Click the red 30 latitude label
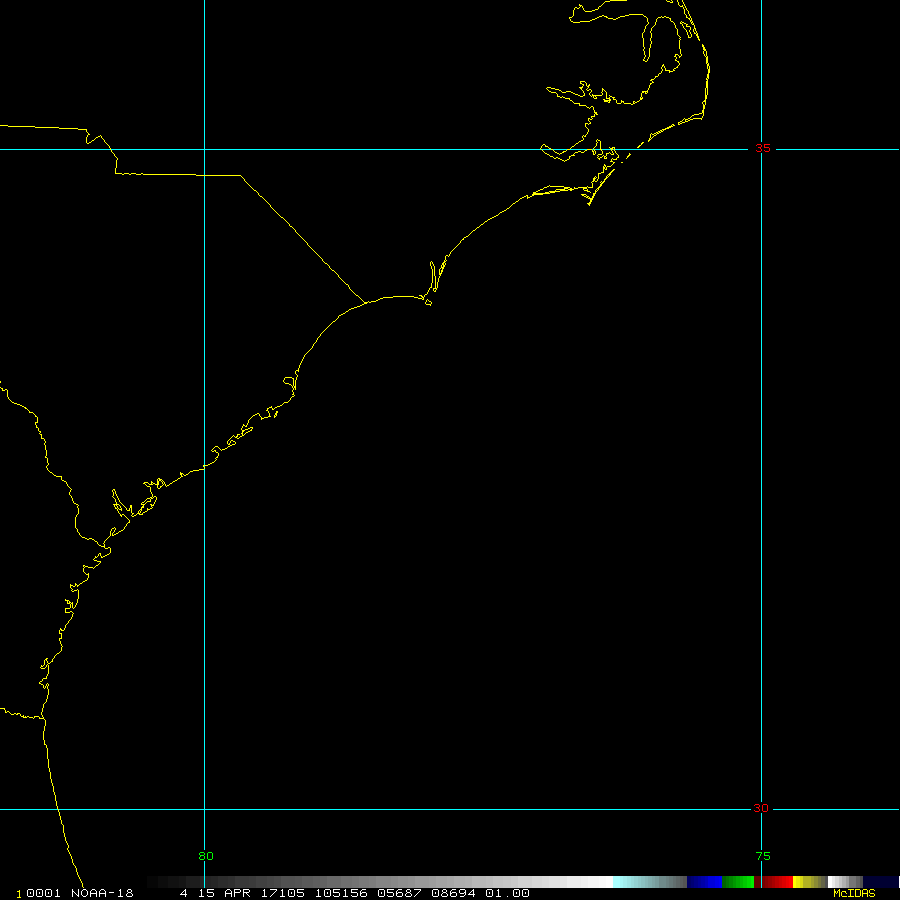The image size is (900, 900). tap(761, 808)
